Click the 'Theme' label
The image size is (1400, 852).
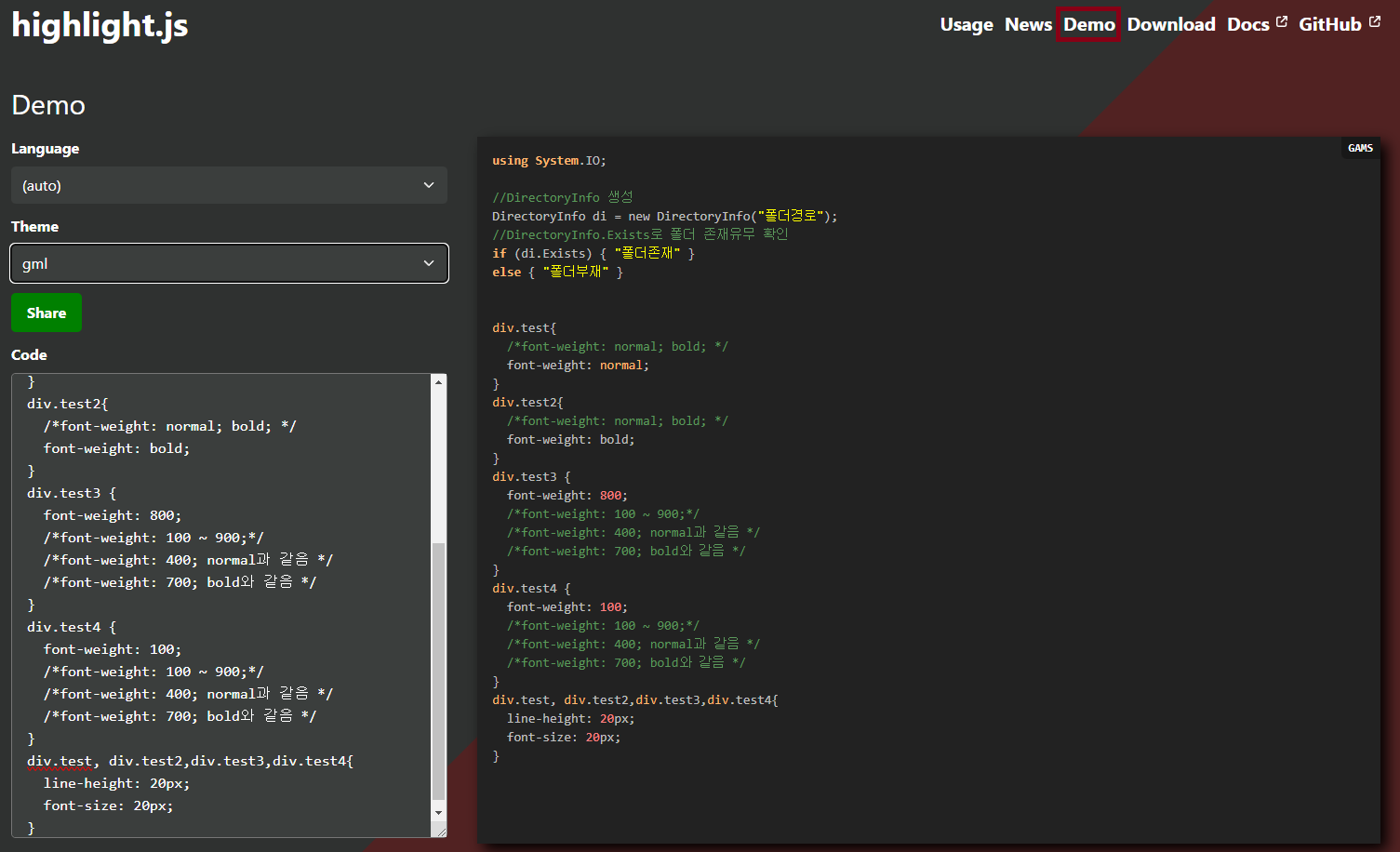click(x=34, y=227)
